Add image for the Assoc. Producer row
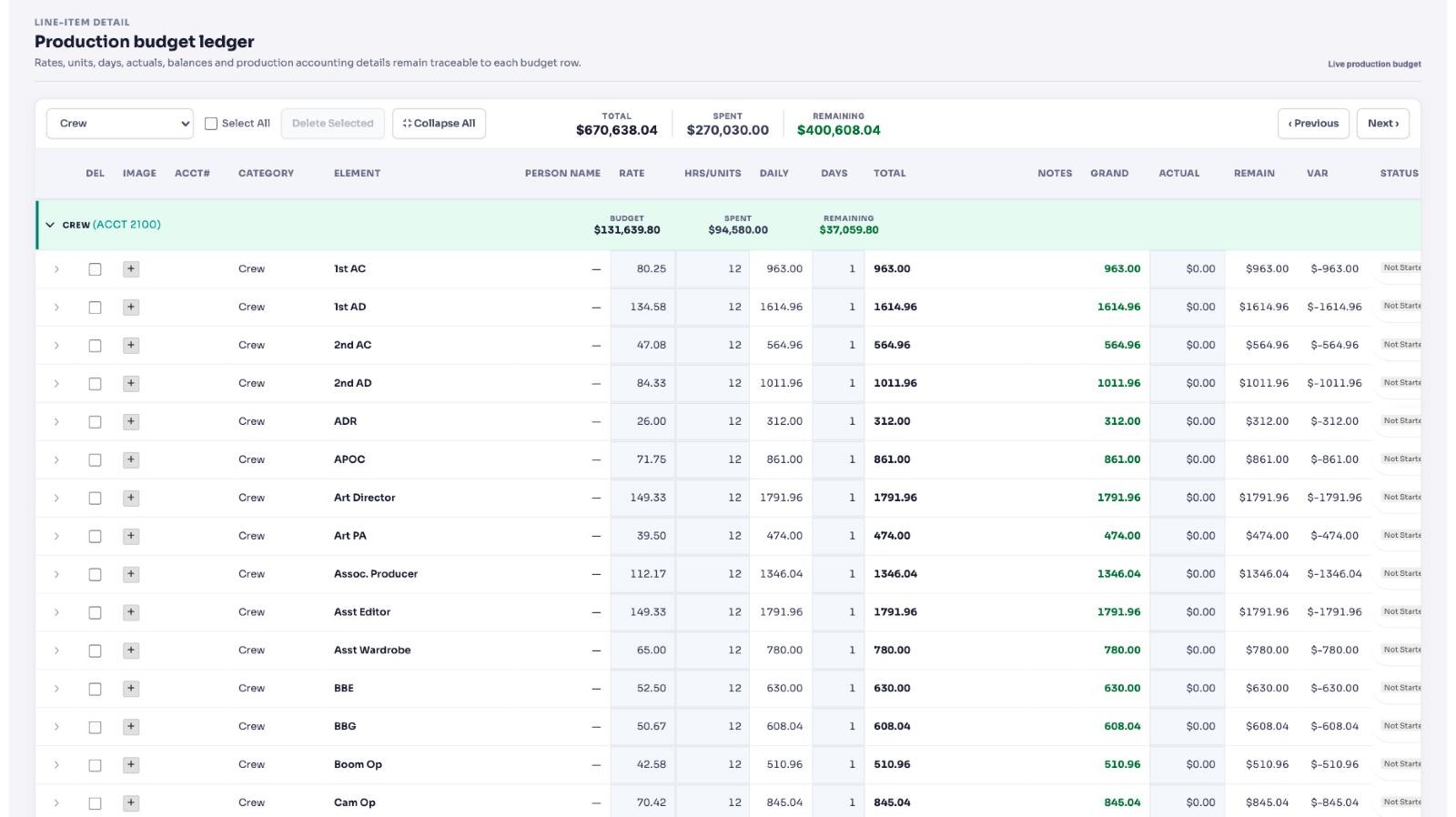The width and height of the screenshot is (1456, 817). point(131,574)
